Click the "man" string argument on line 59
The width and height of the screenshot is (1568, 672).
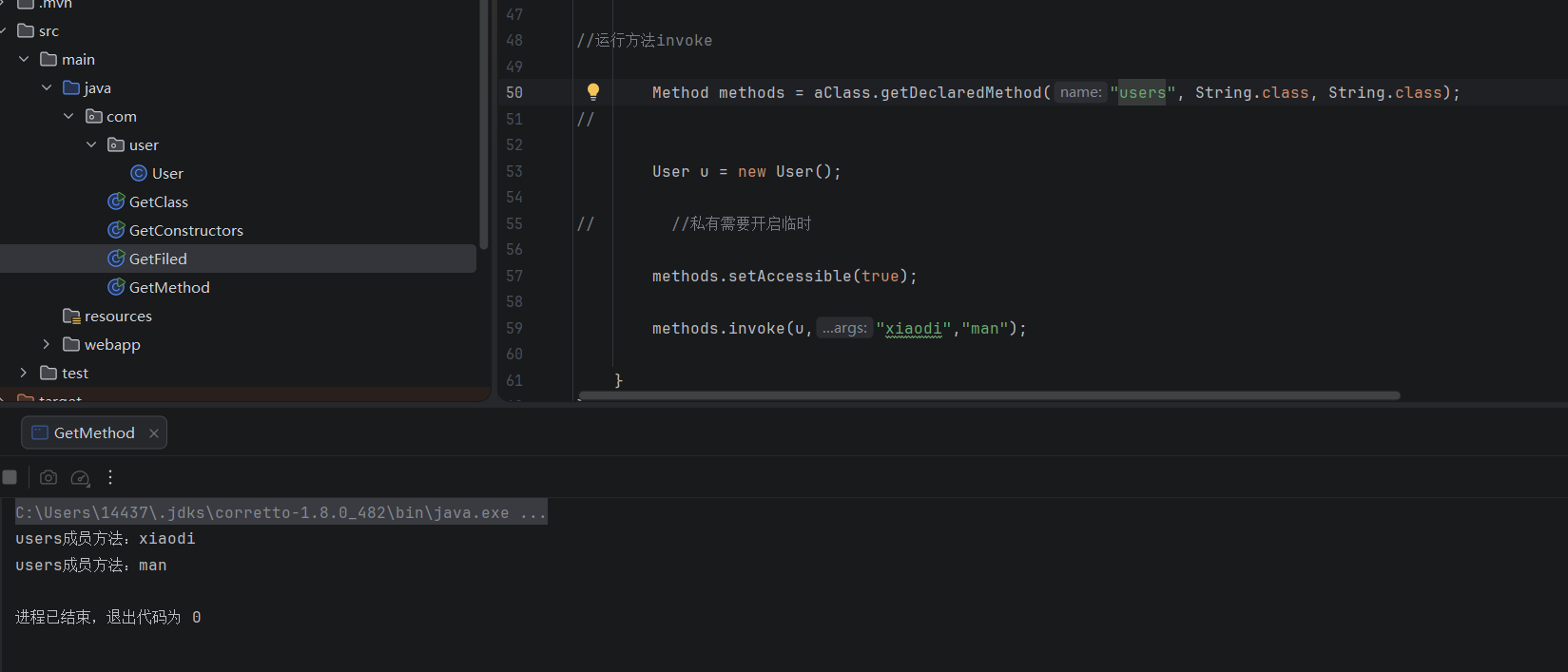coord(984,328)
